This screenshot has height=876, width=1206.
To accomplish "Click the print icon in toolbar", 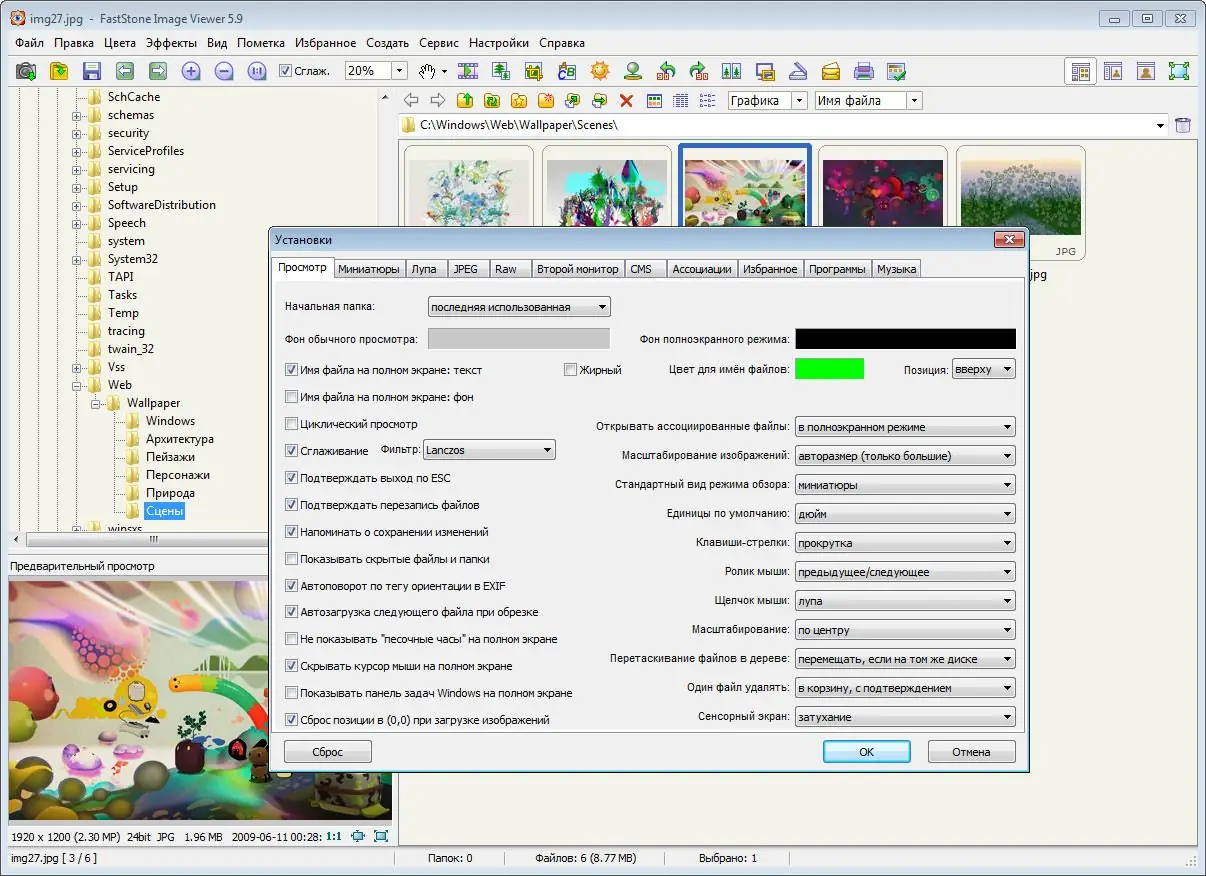I will pos(864,71).
